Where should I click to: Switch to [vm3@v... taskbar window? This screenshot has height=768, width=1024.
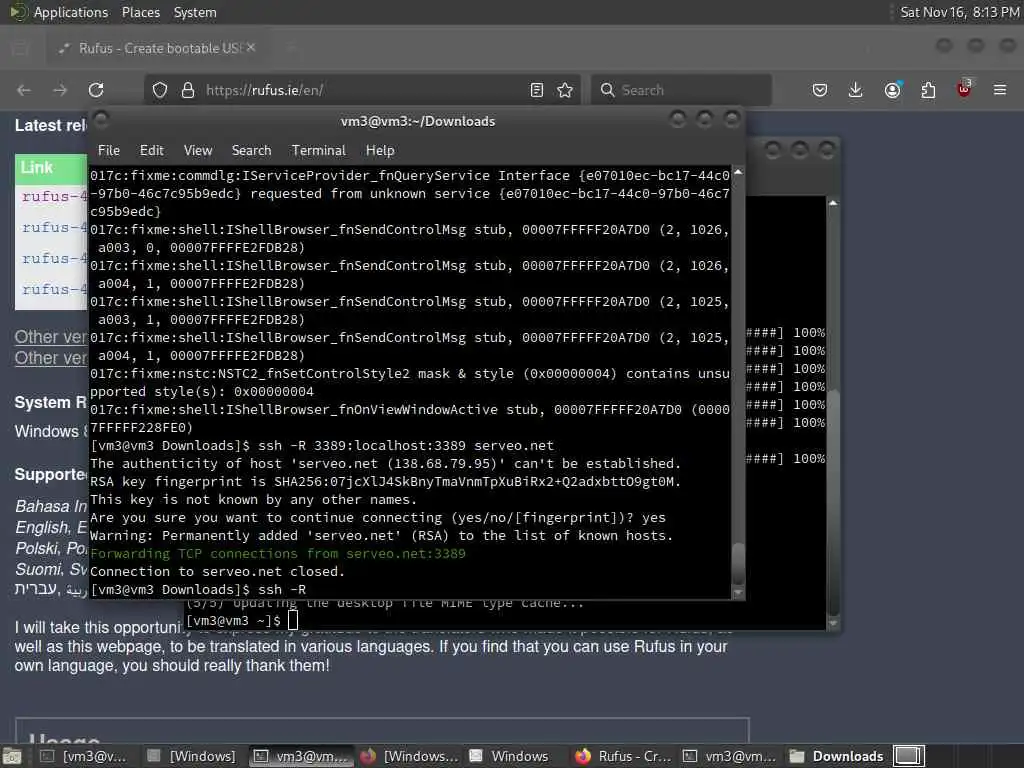[83, 756]
